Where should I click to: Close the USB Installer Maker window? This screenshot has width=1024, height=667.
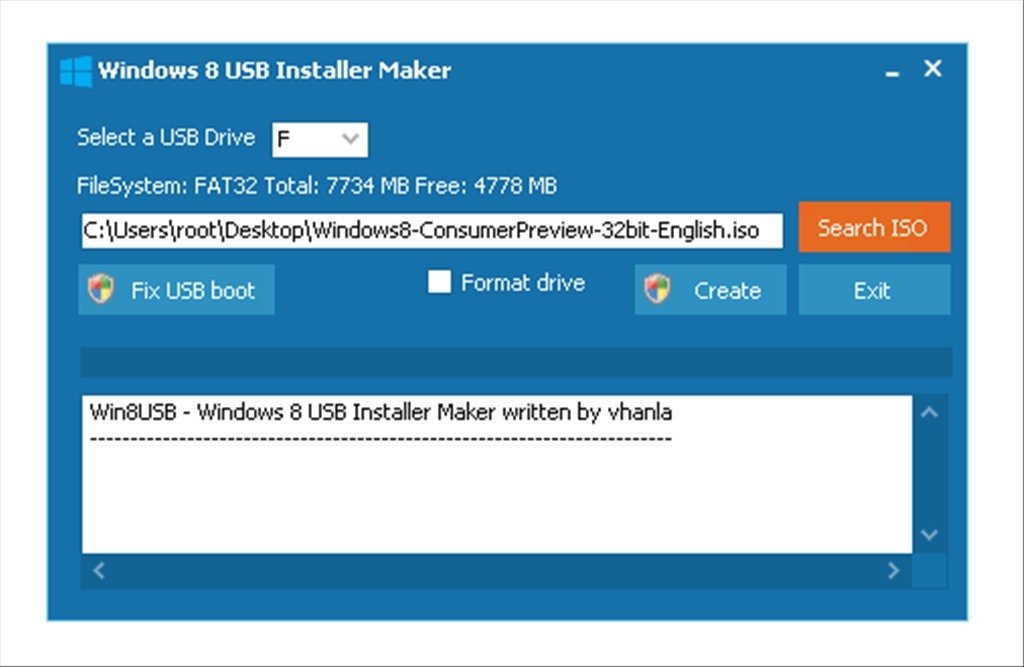coord(933,68)
